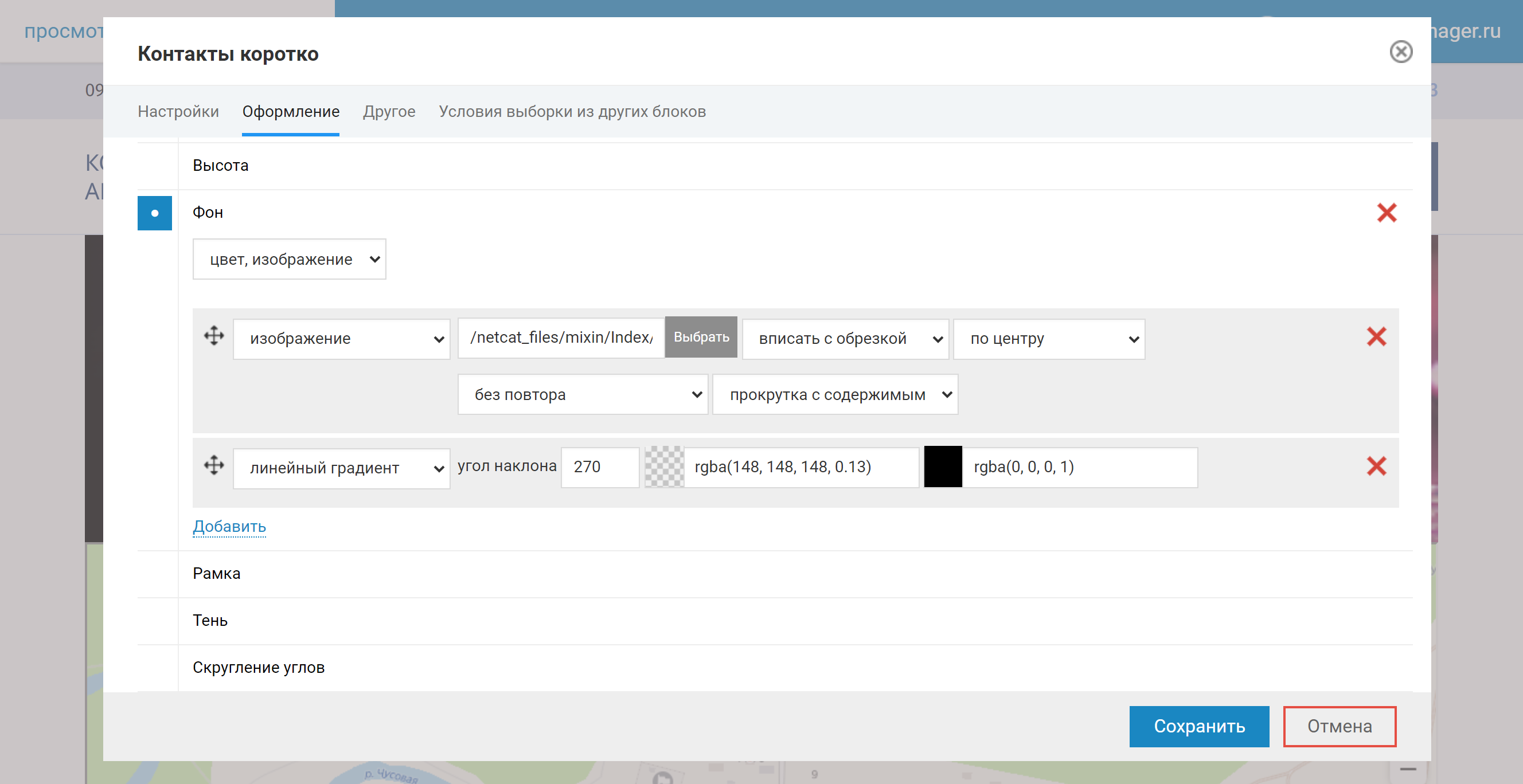The width and height of the screenshot is (1523, 784).
Task: Open the без повтора repeat dropdown
Action: [583, 395]
